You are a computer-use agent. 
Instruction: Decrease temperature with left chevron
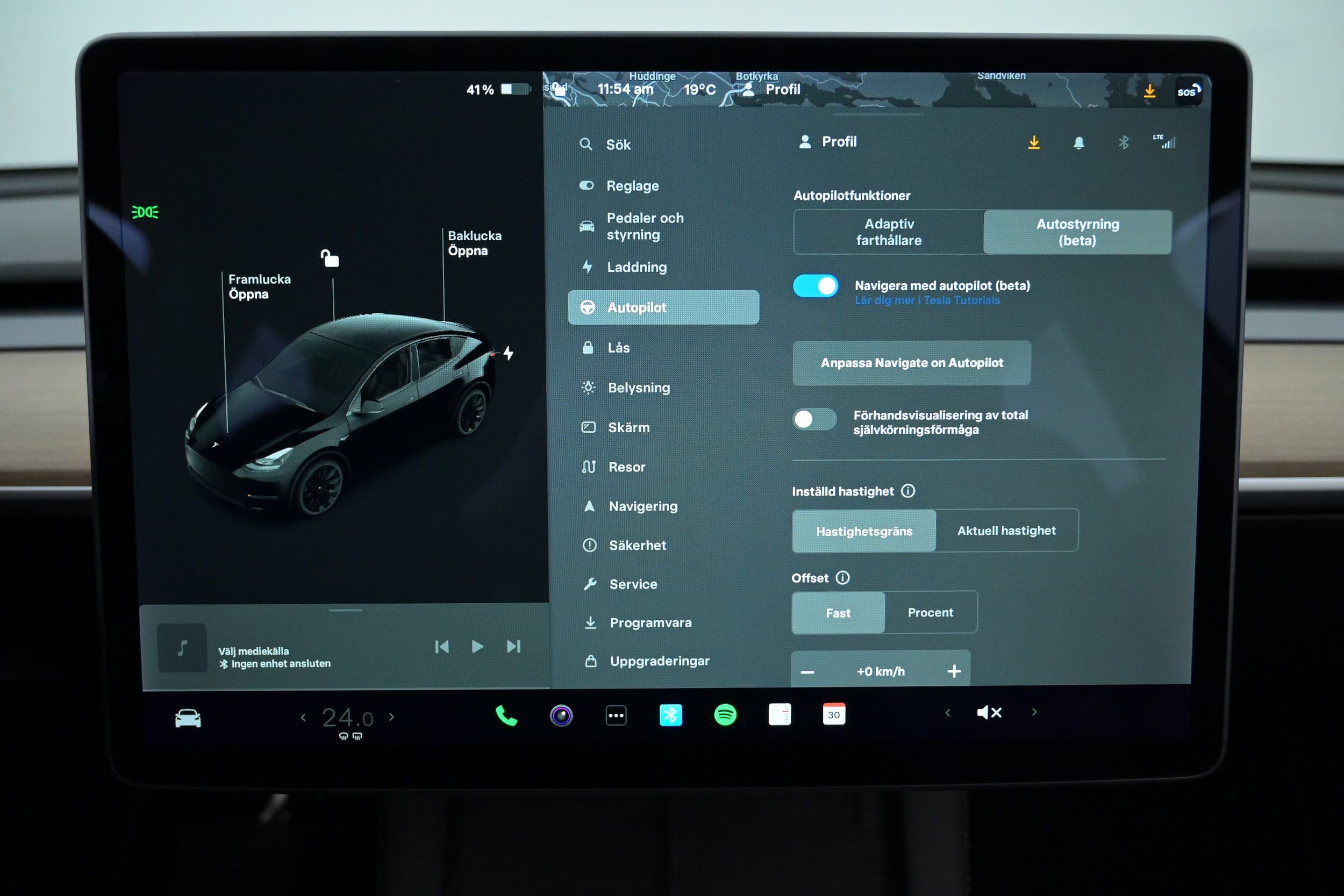click(303, 717)
